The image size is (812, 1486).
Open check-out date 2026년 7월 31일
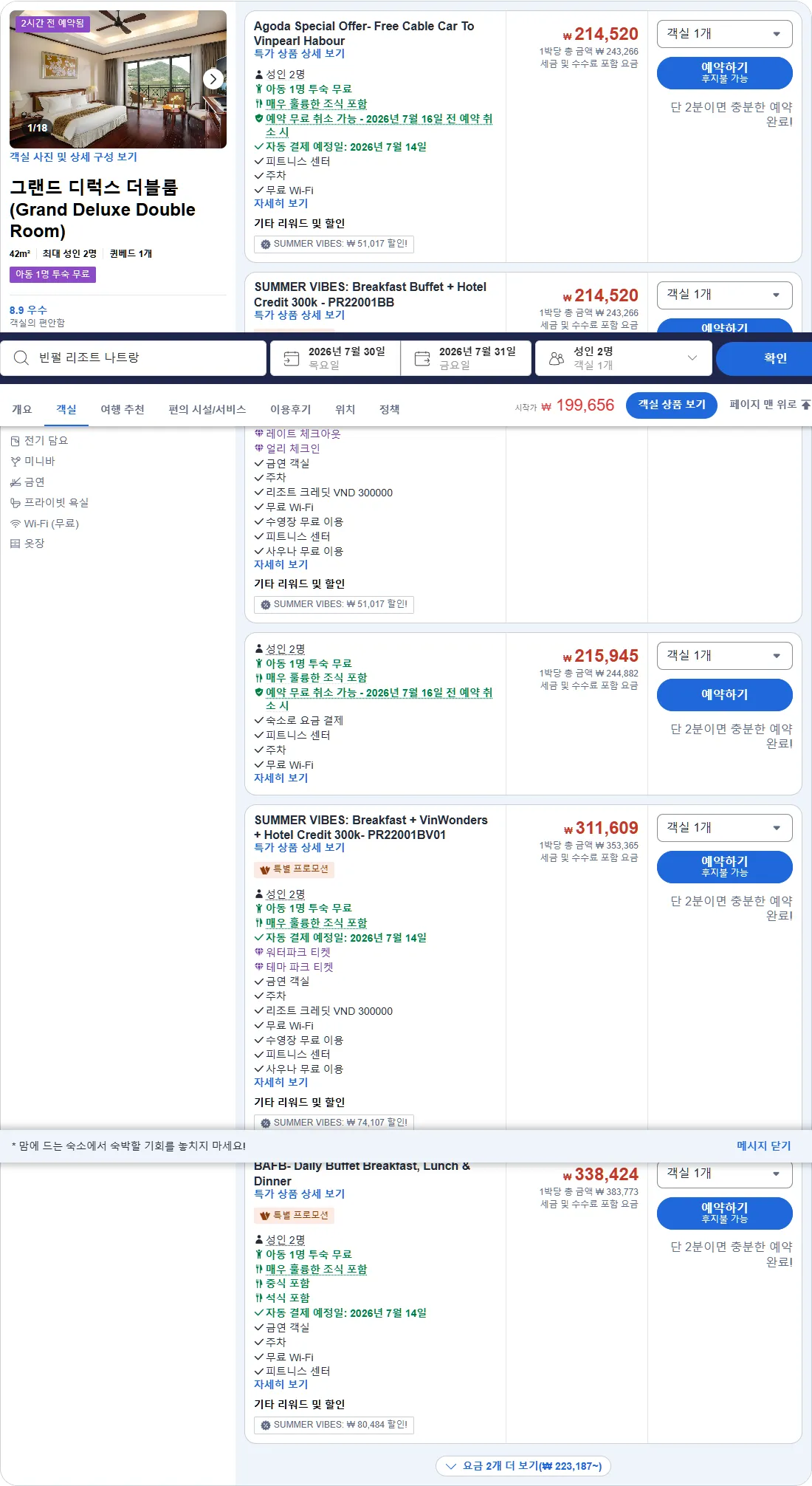[466, 358]
